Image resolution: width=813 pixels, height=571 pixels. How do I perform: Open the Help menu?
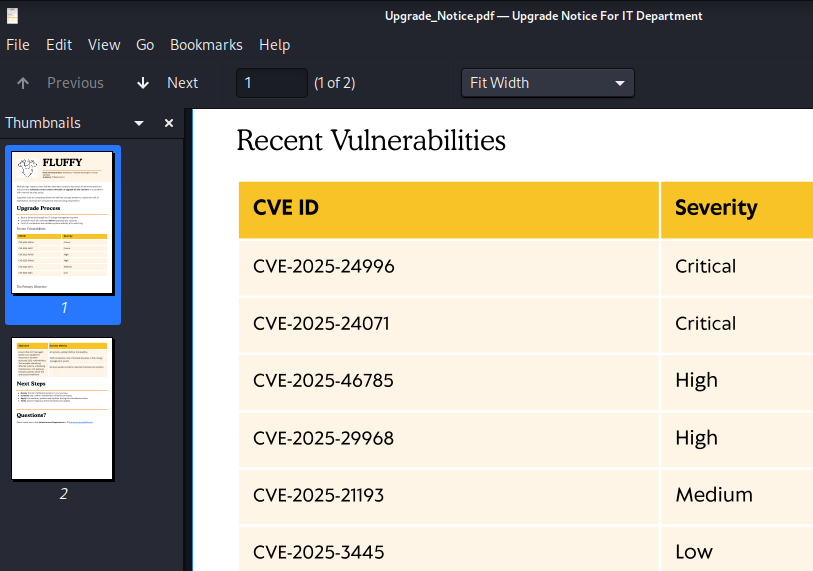click(x=274, y=45)
